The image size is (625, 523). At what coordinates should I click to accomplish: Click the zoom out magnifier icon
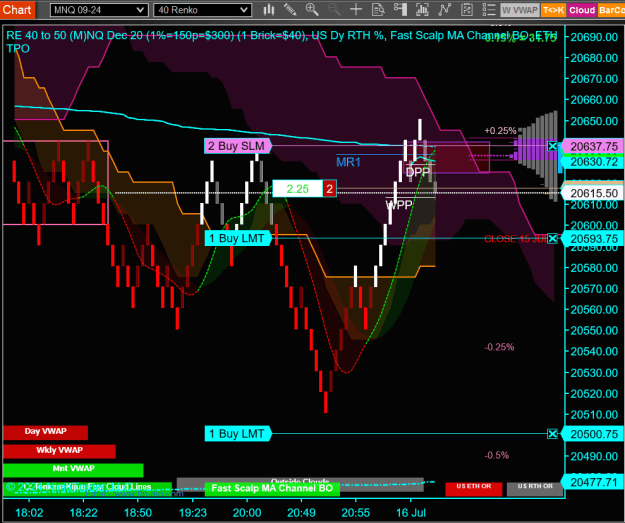(334, 10)
